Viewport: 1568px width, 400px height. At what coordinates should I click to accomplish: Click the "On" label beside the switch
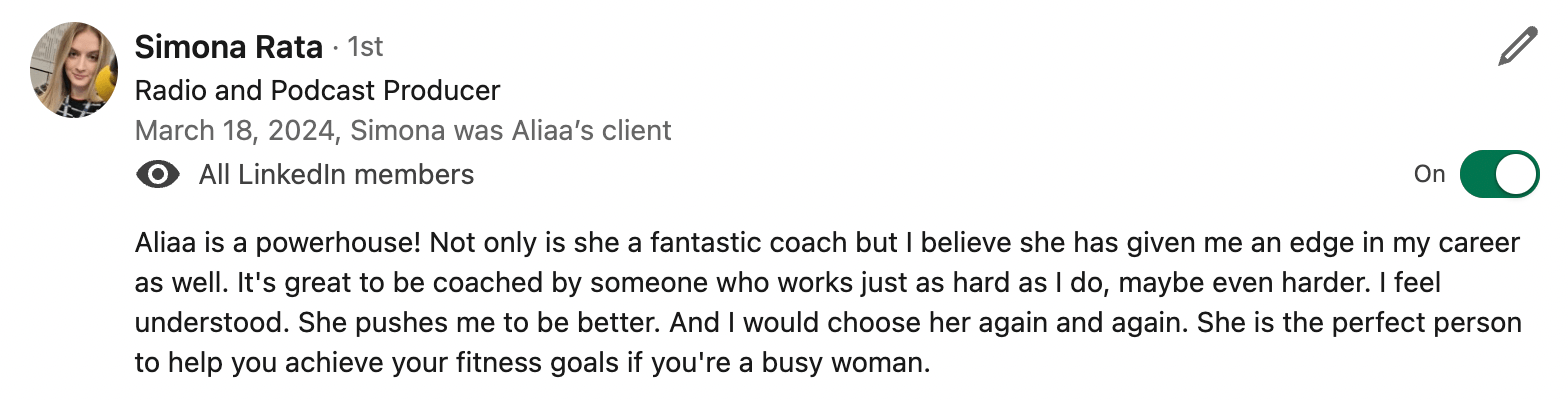[1429, 174]
